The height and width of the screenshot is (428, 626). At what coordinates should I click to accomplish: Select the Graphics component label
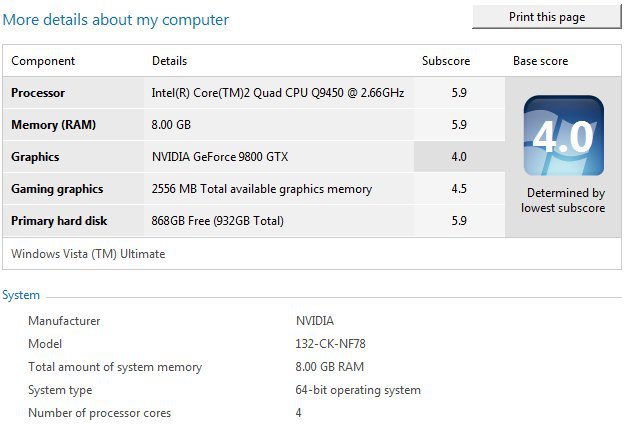(x=35, y=157)
